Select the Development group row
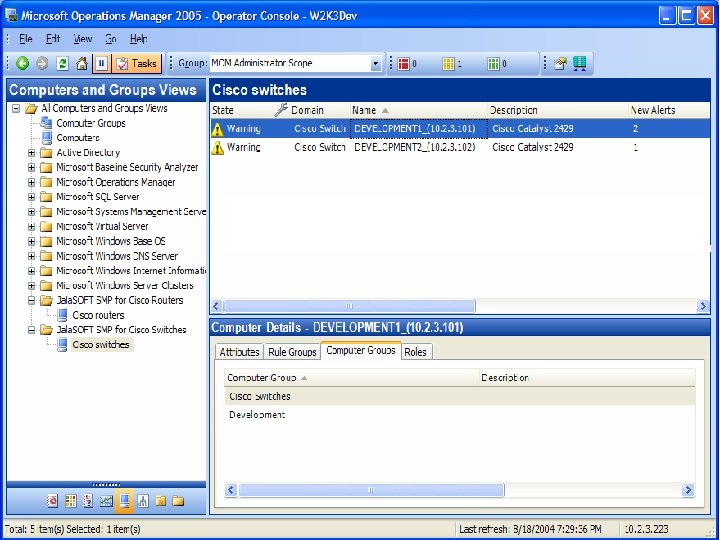The height and width of the screenshot is (540, 720). tap(460, 415)
